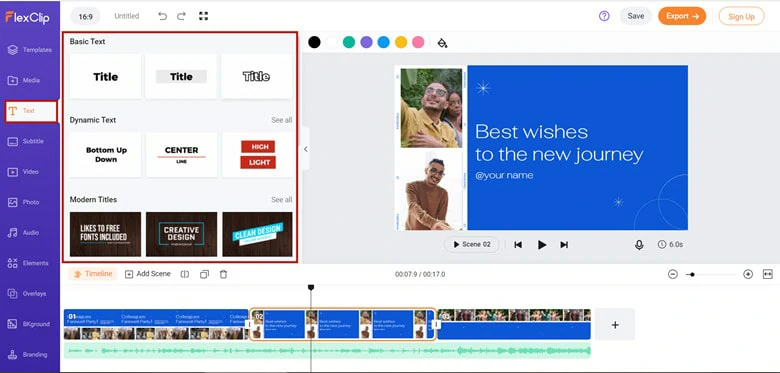Click the microphone voiceover icon
Image resolution: width=780 pixels, height=373 pixels.
coord(639,245)
